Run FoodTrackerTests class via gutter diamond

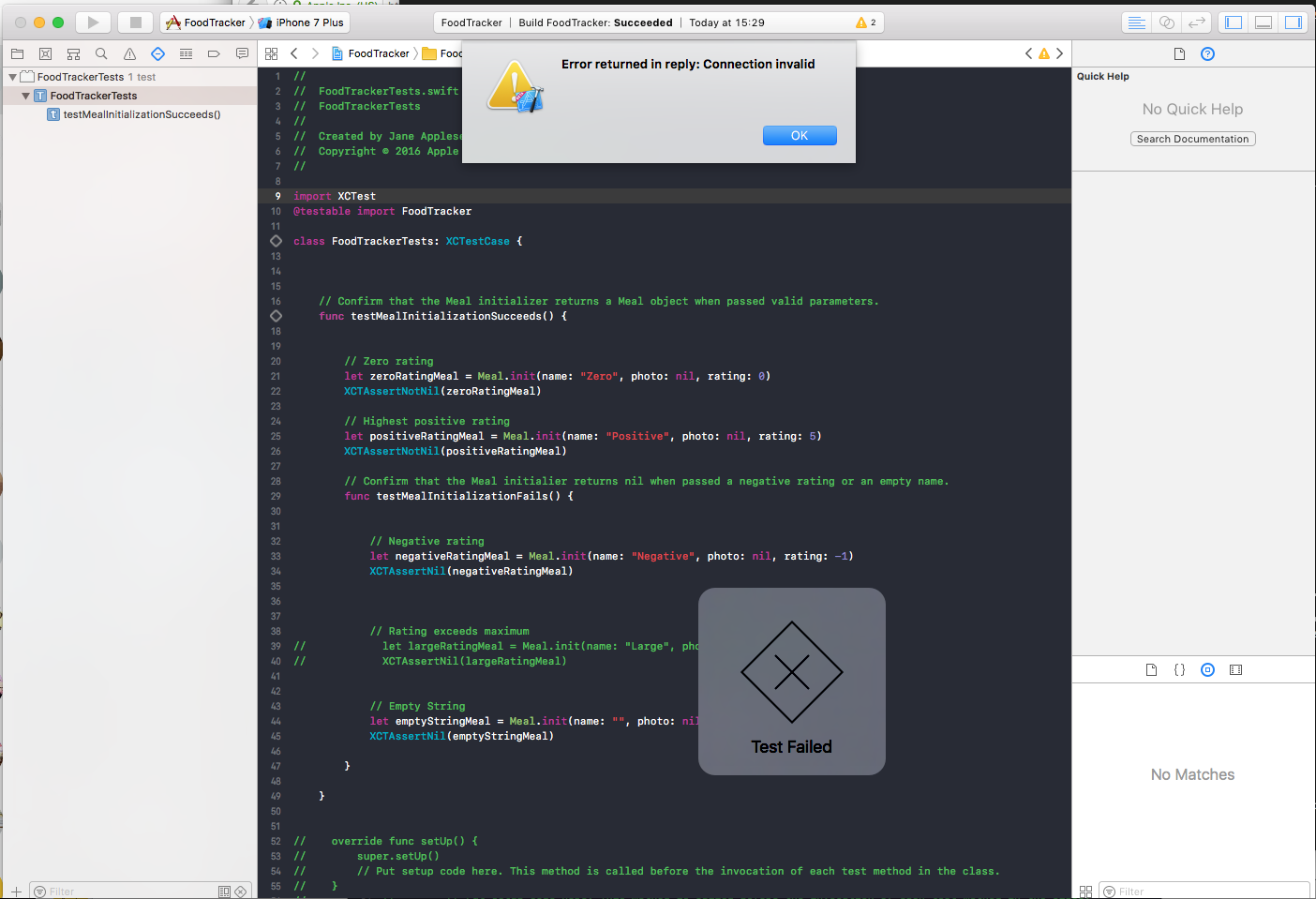tap(276, 241)
